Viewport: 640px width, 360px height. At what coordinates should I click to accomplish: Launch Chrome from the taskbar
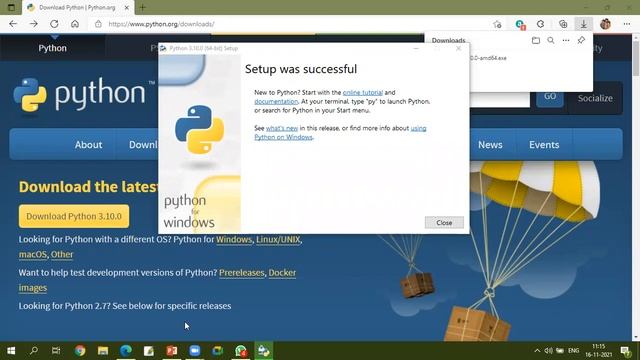click(80, 351)
